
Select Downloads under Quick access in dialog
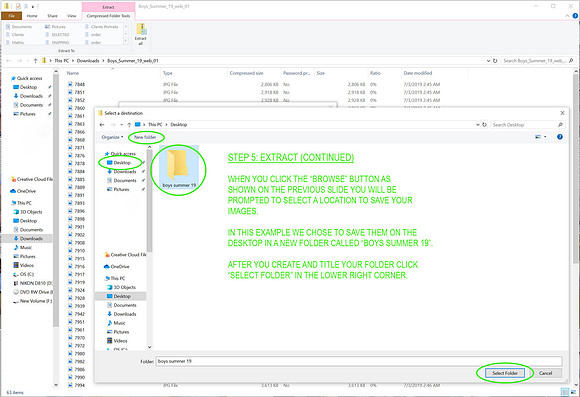point(122,172)
